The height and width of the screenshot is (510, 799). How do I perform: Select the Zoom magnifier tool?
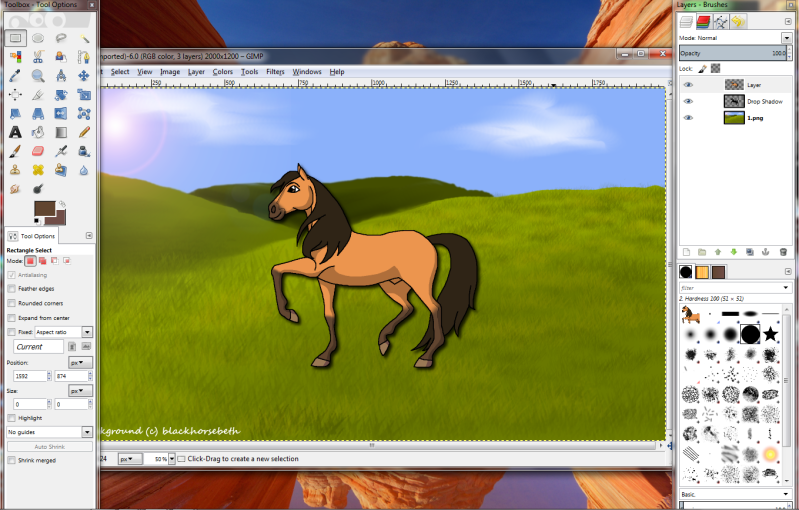pyautogui.click(x=38, y=76)
